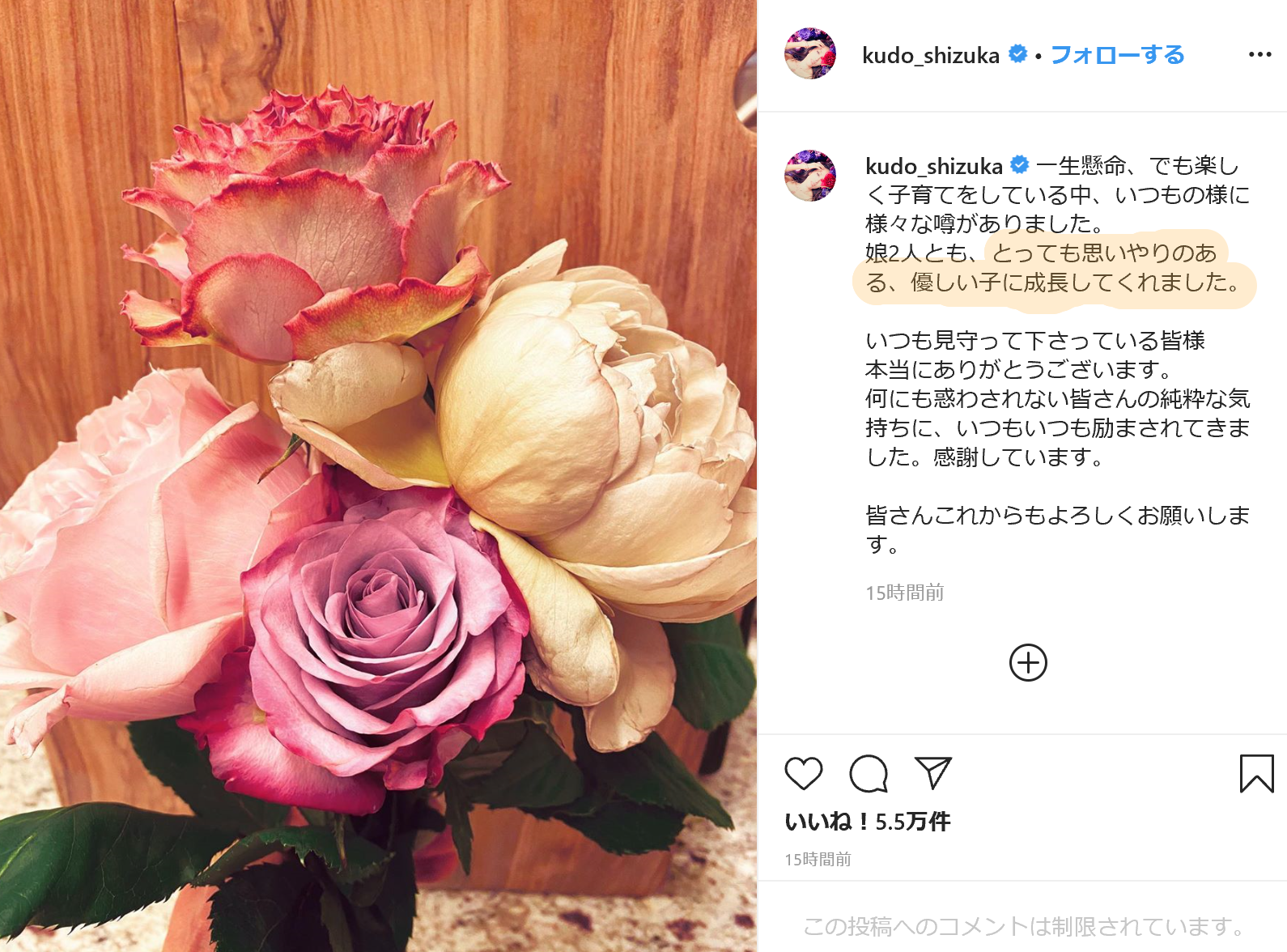Open kudo_shizuka username in post header
Screen dimensions: 1287x952
pyautogui.click(x=931, y=55)
